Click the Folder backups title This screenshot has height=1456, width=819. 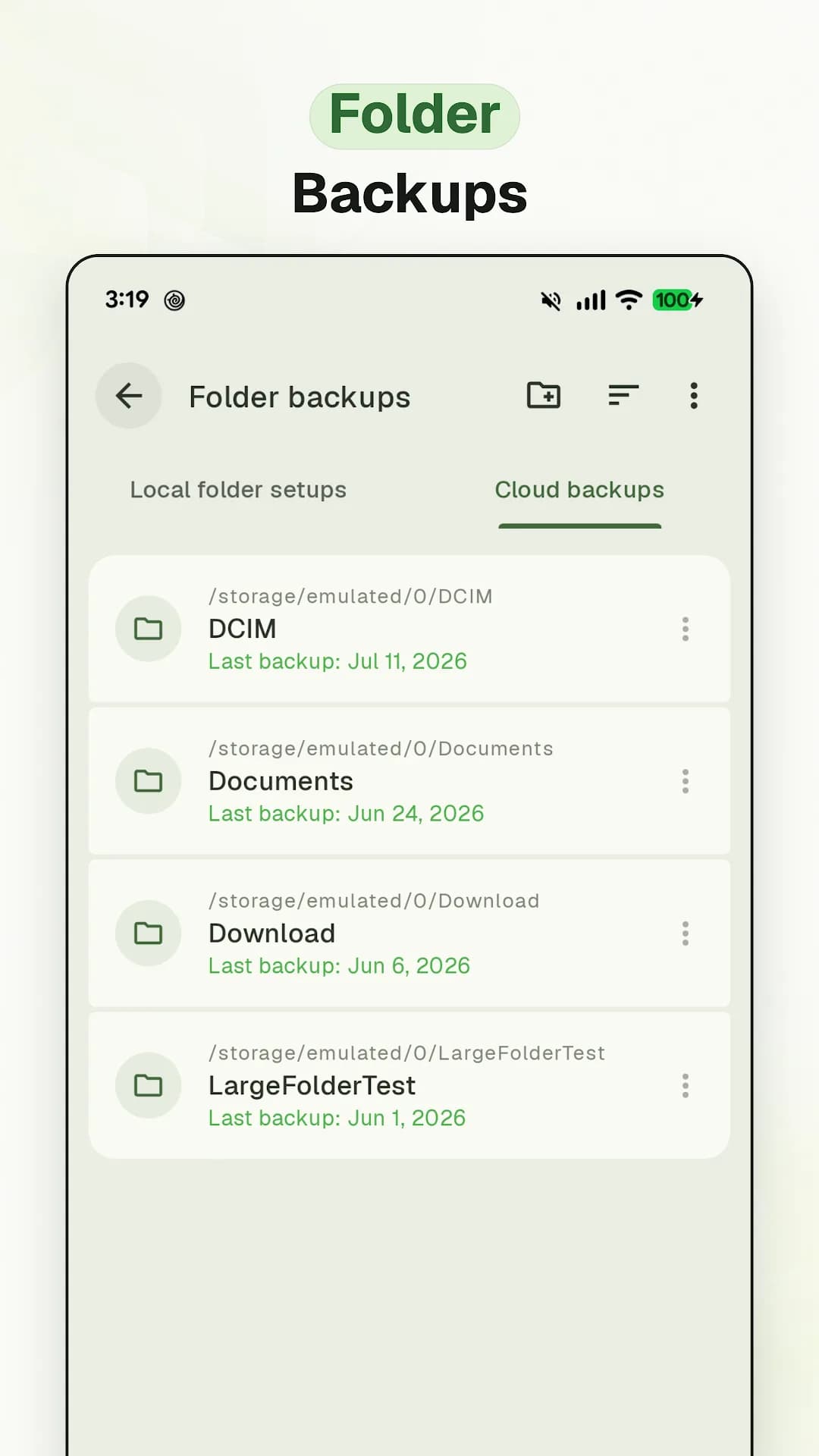300,397
